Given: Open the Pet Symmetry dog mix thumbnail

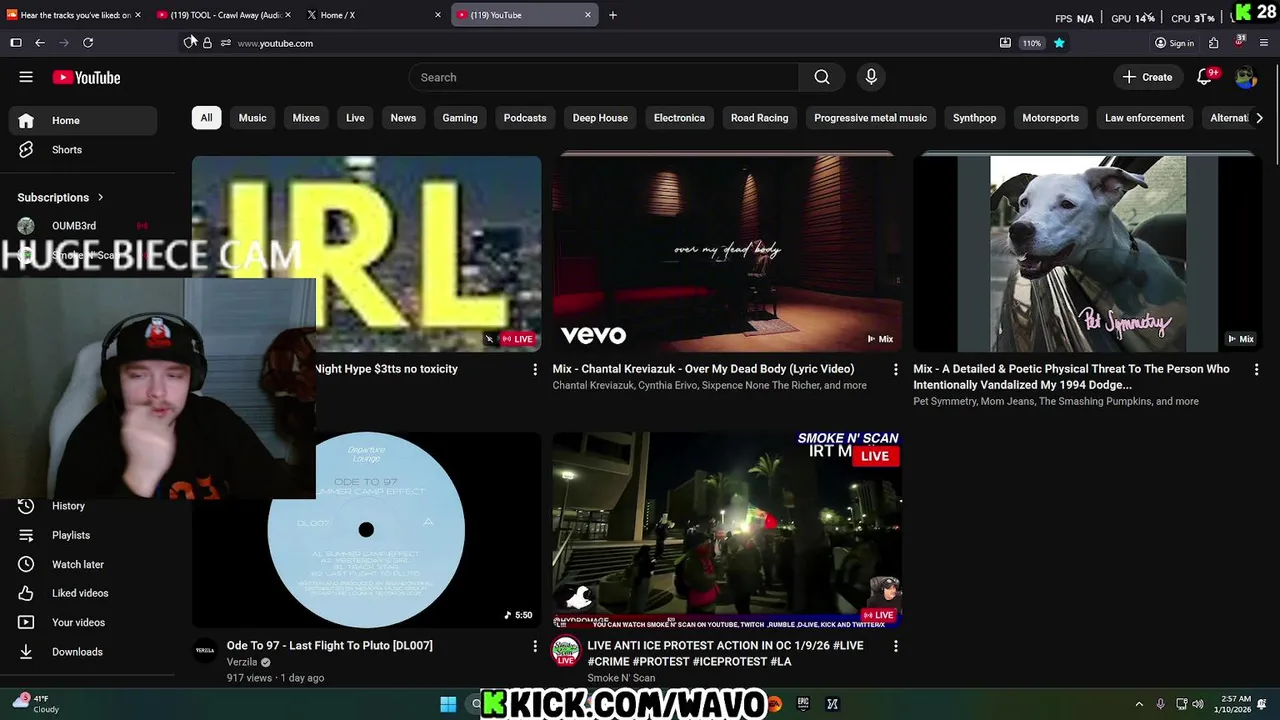Looking at the screenshot, I should point(1088,254).
